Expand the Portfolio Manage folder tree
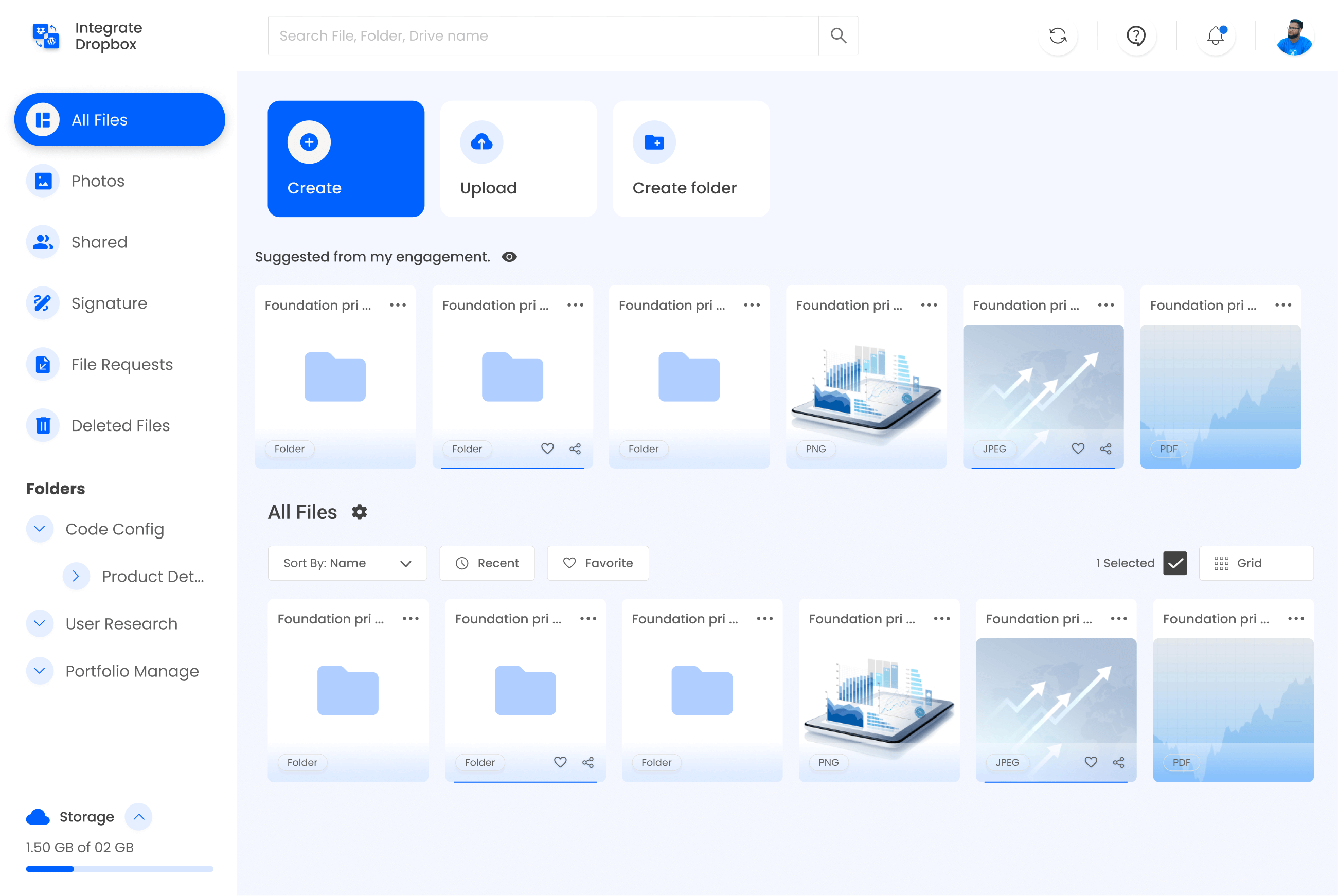1338x896 pixels. [x=39, y=671]
